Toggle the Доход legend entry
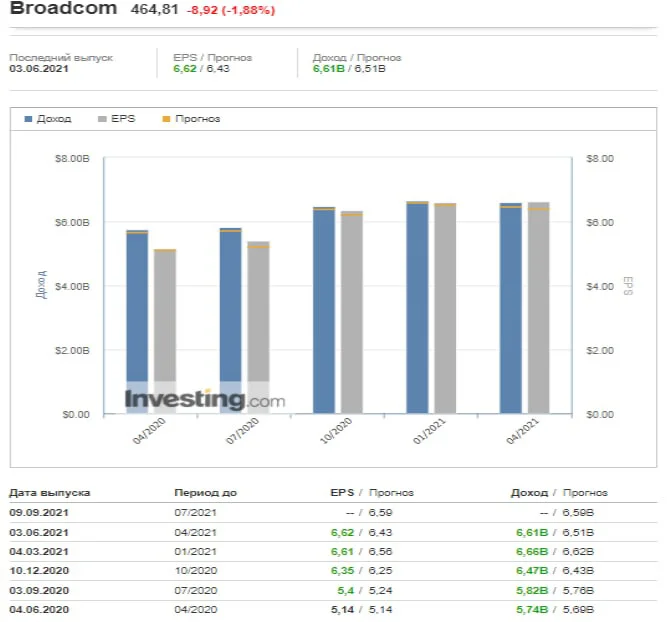Viewport: 667px width, 622px height. pos(48,119)
